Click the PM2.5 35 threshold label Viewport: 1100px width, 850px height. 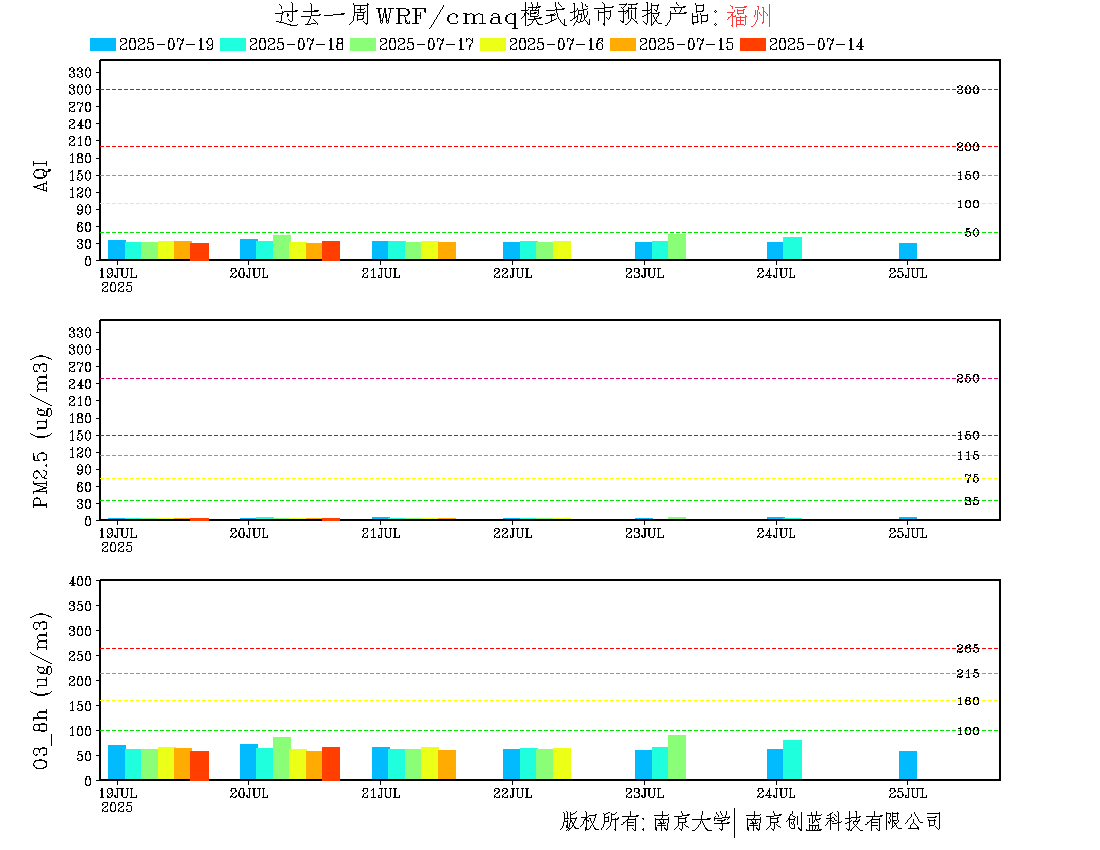[x=972, y=501]
